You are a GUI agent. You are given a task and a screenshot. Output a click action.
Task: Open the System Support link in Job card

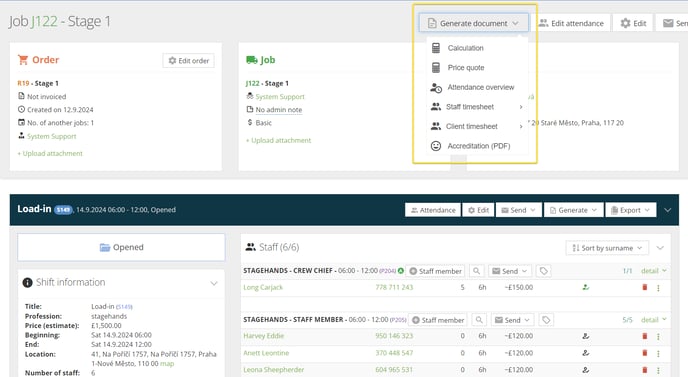[x=280, y=97]
